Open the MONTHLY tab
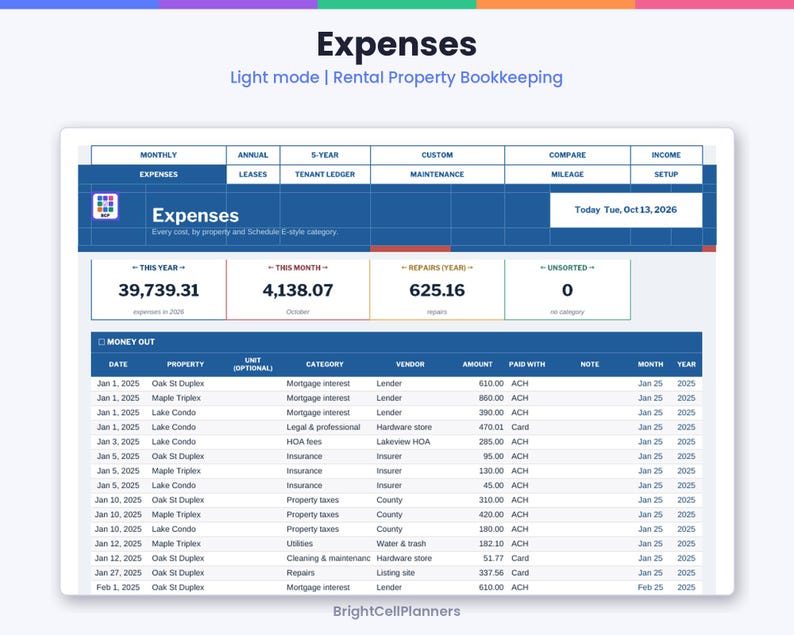 point(158,155)
